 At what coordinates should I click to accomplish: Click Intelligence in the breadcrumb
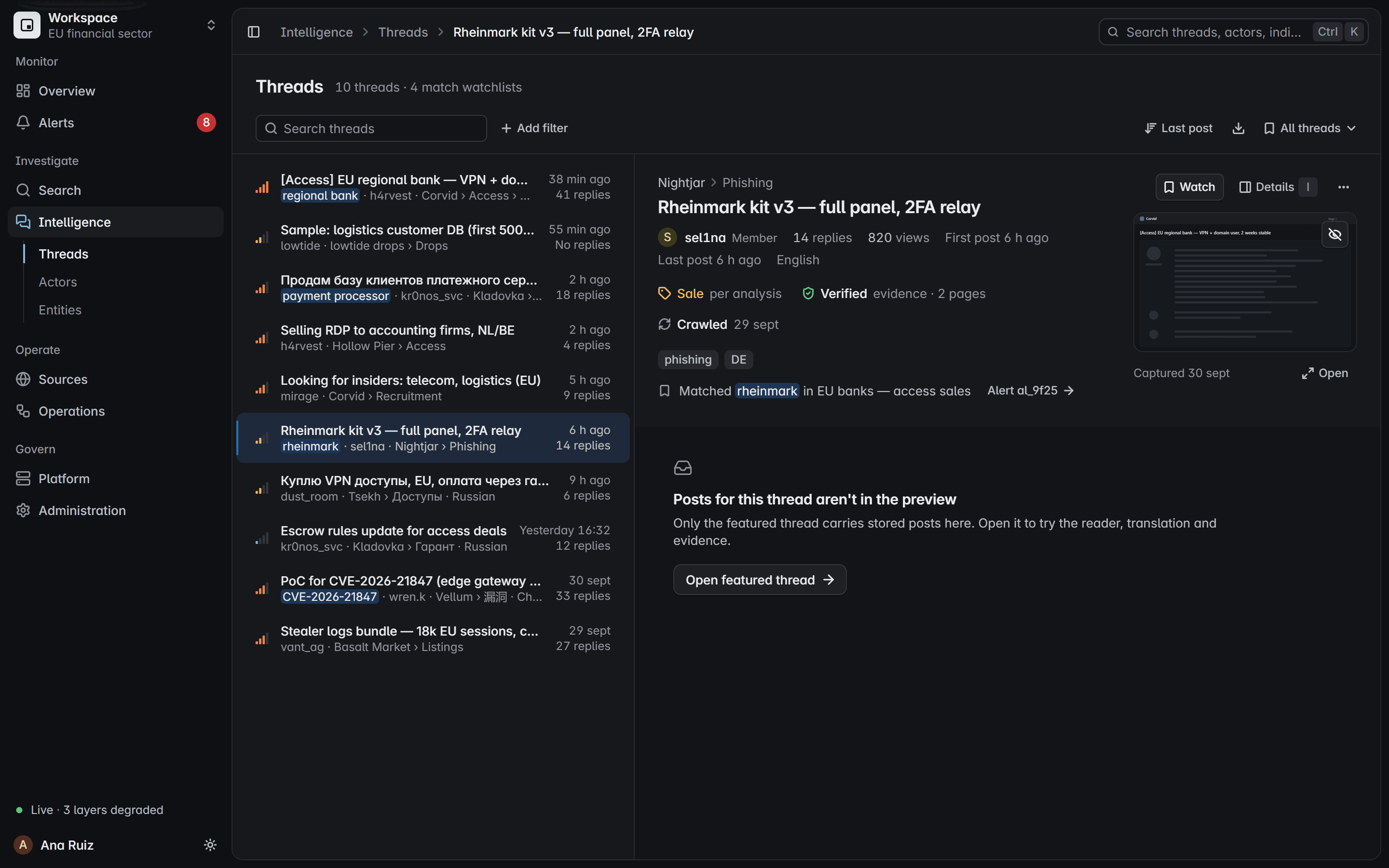pos(316,32)
